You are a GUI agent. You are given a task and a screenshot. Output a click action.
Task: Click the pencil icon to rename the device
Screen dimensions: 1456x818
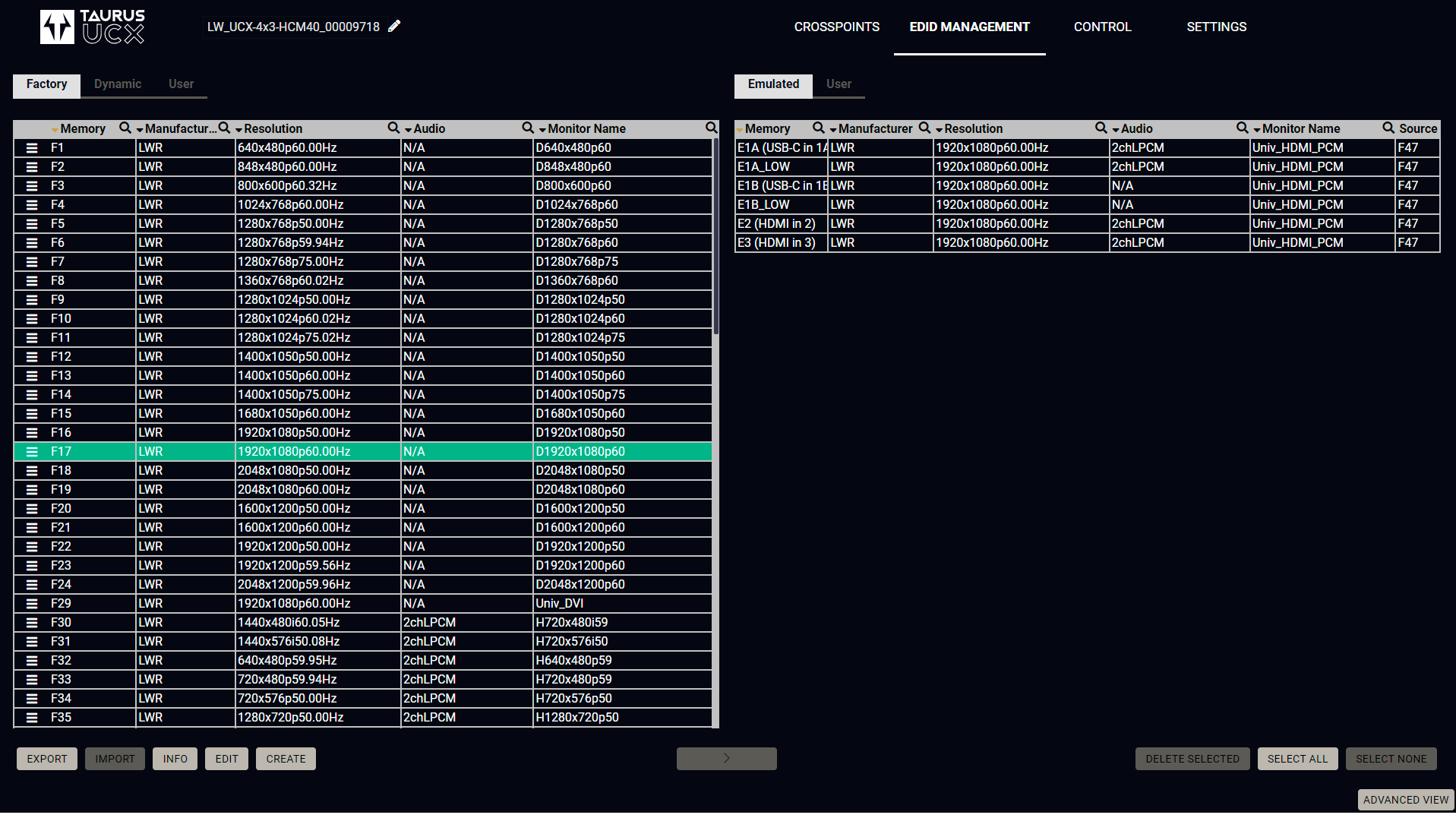tap(394, 27)
